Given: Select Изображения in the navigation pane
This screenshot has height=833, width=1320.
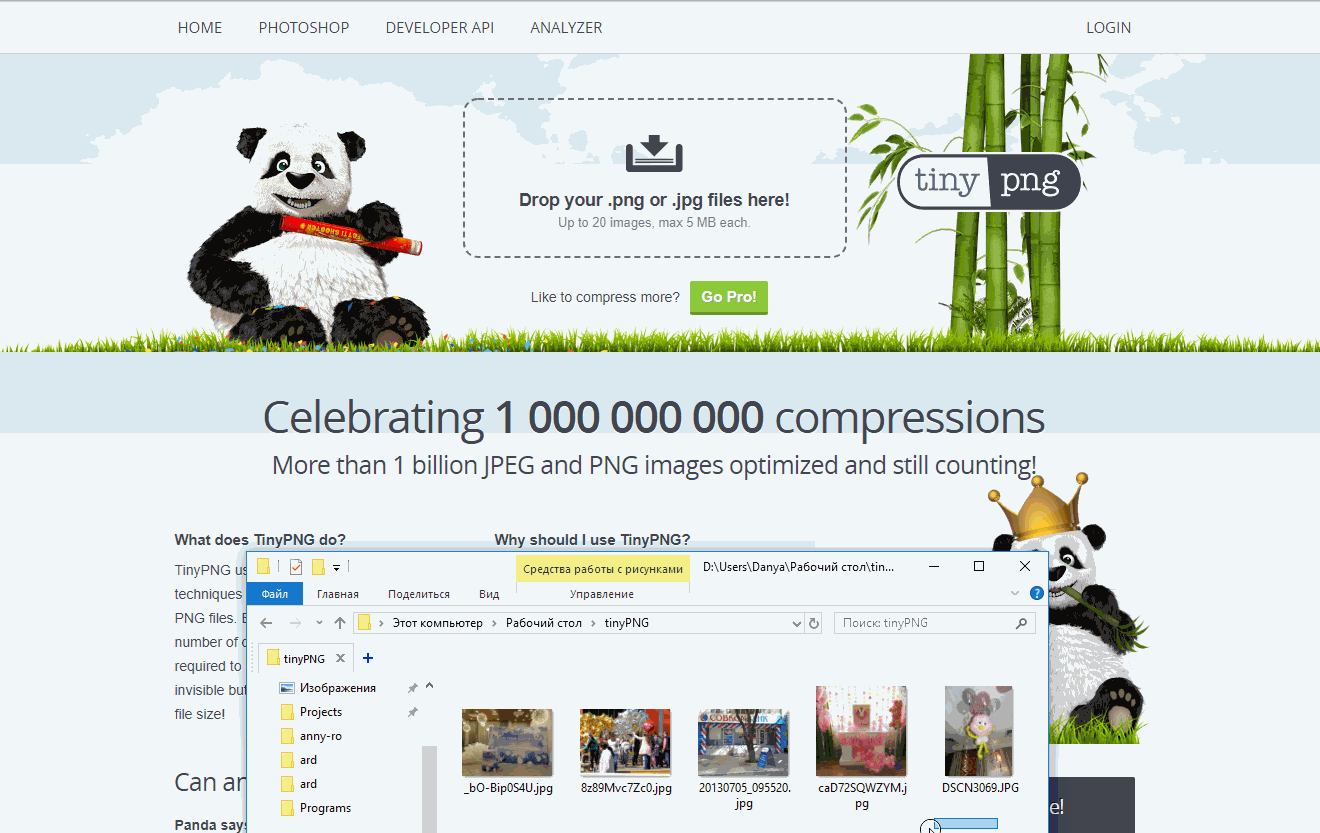Looking at the screenshot, I should click(x=337, y=688).
